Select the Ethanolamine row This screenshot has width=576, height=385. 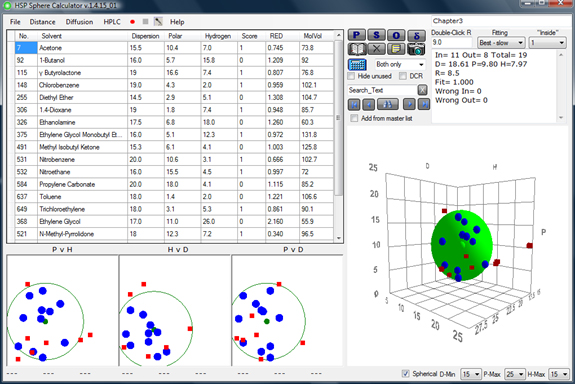point(174,122)
